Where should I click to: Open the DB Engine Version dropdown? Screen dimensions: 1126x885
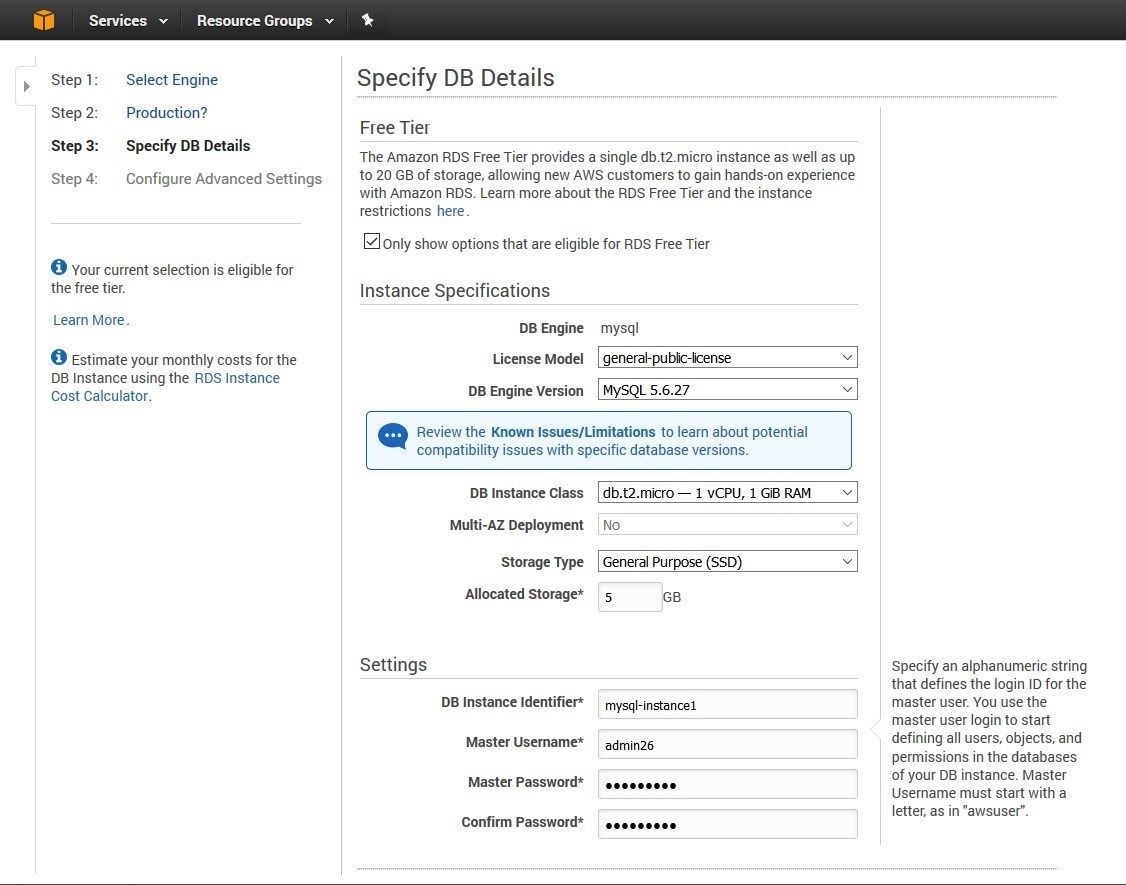pyautogui.click(x=727, y=389)
